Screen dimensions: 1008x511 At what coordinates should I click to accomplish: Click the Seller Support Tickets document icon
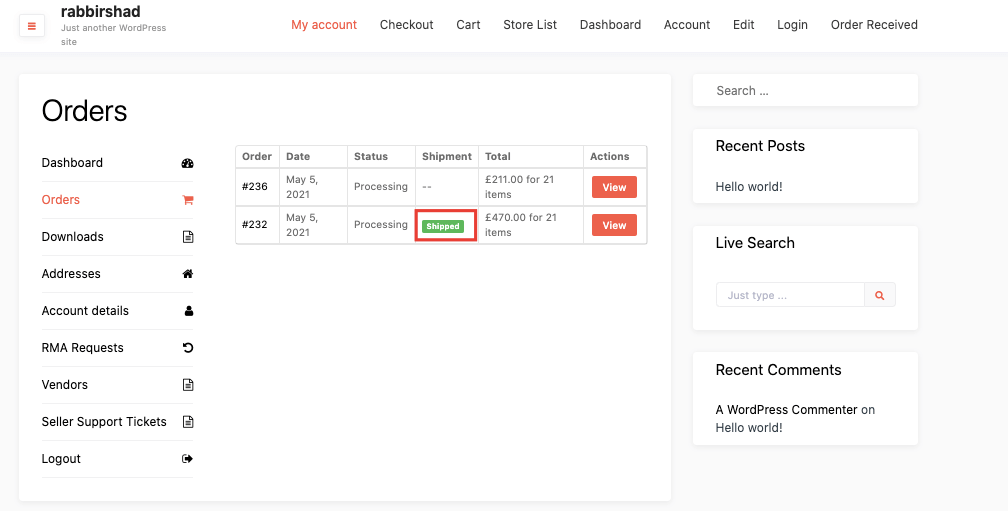coord(188,422)
